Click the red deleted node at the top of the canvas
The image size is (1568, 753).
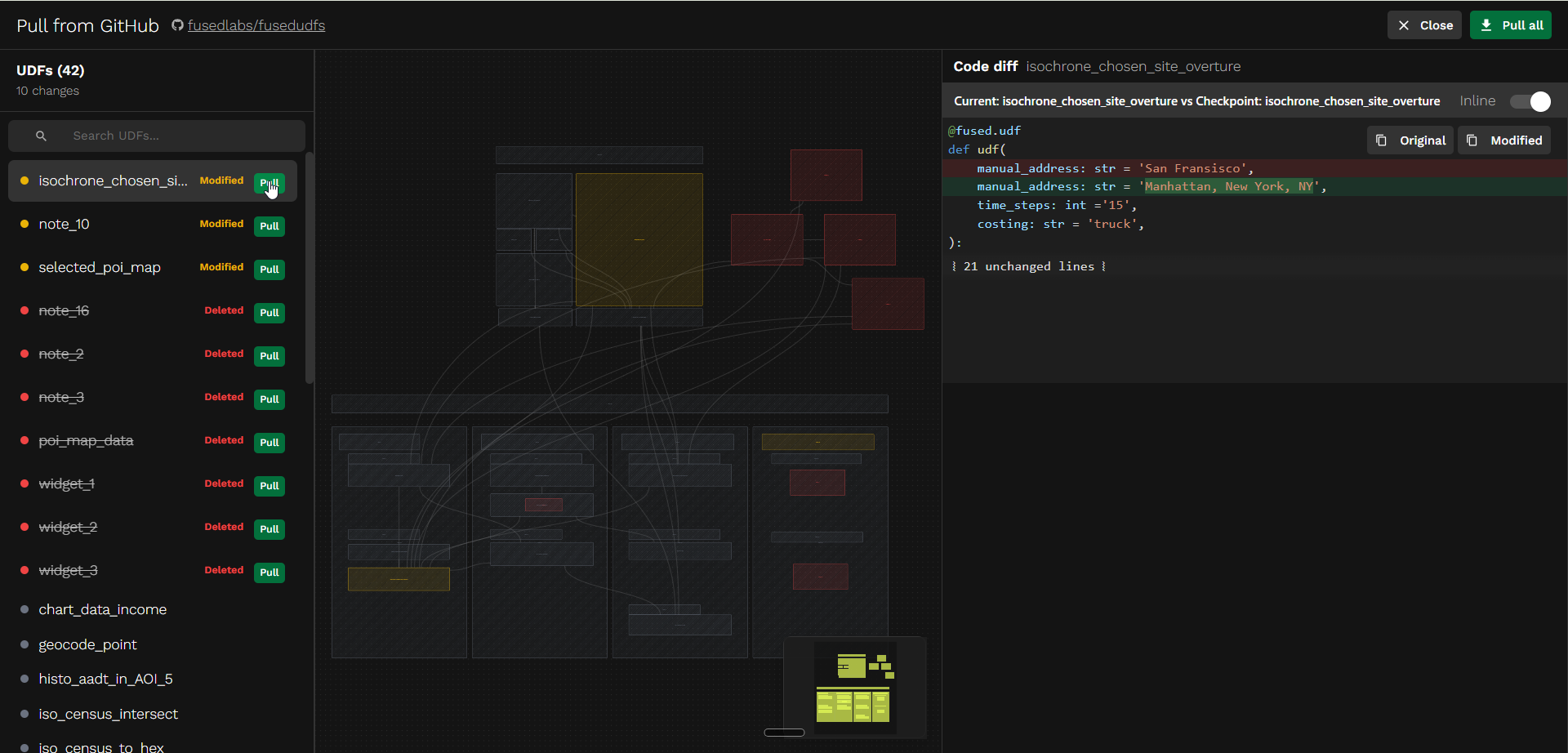click(x=826, y=175)
